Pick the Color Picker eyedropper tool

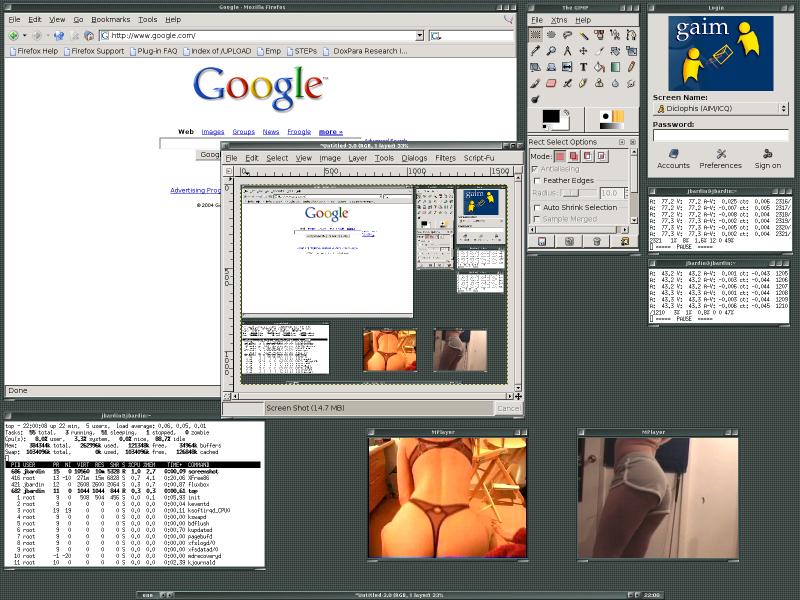pyautogui.click(x=535, y=51)
